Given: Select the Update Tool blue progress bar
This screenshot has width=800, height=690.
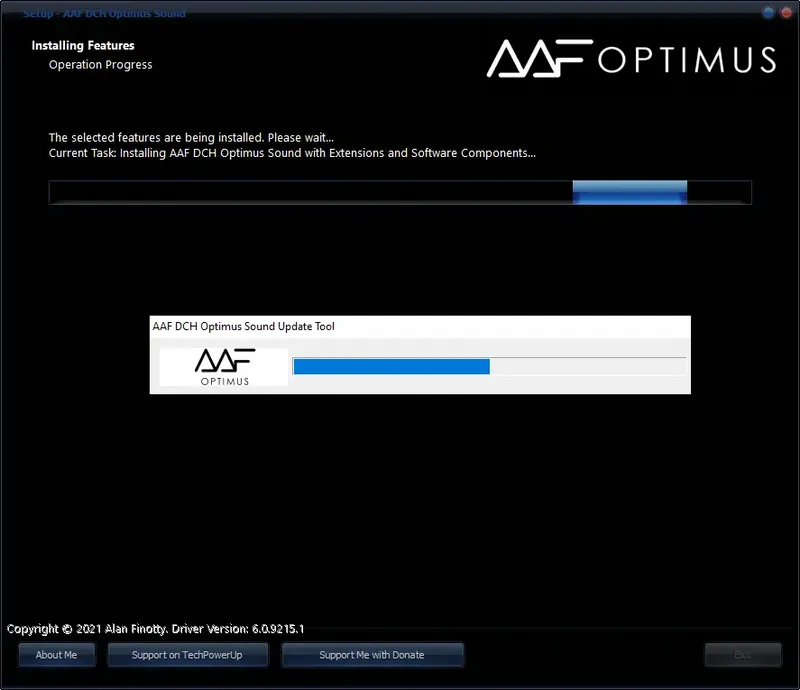Looking at the screenshot, I should (390, 366).
